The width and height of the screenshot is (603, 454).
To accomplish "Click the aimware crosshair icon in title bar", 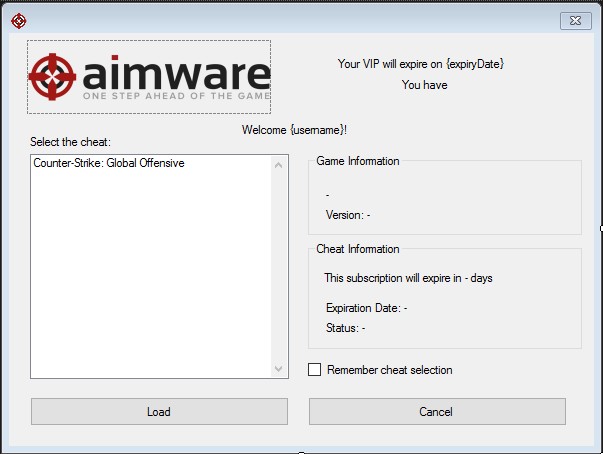I will (18, 21).
